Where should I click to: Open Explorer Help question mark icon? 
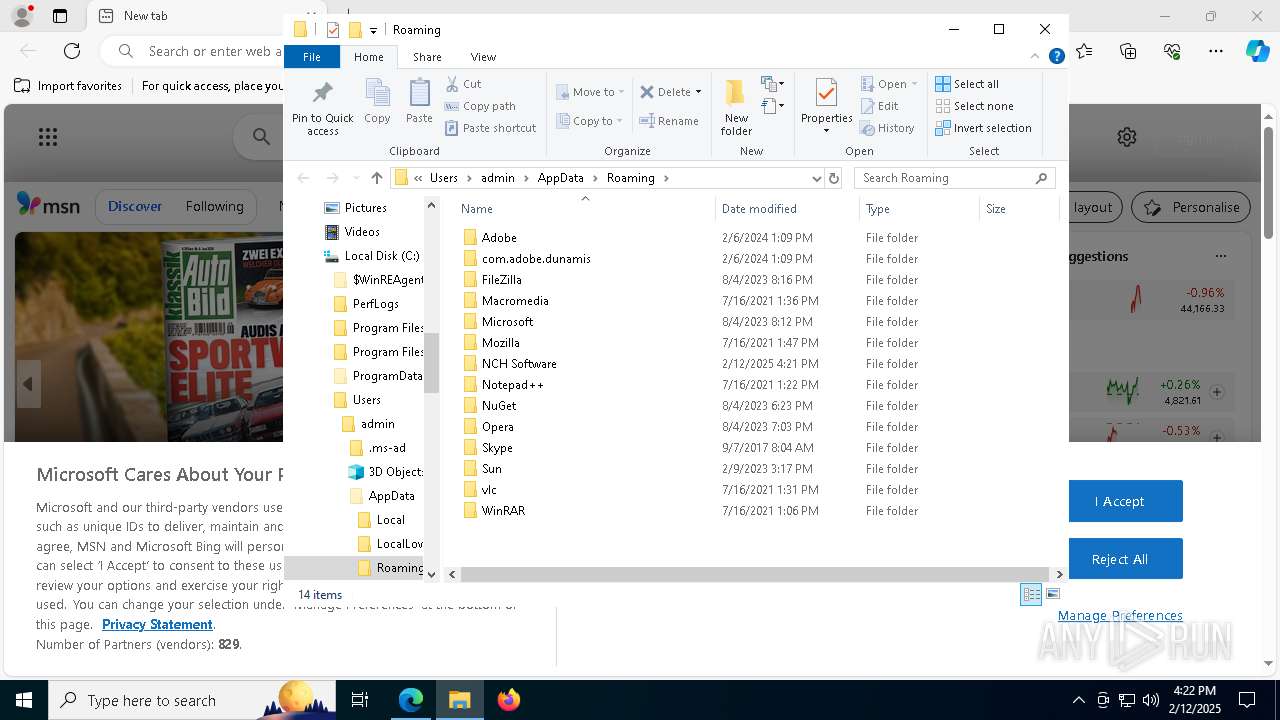[x=1056, y=57]
